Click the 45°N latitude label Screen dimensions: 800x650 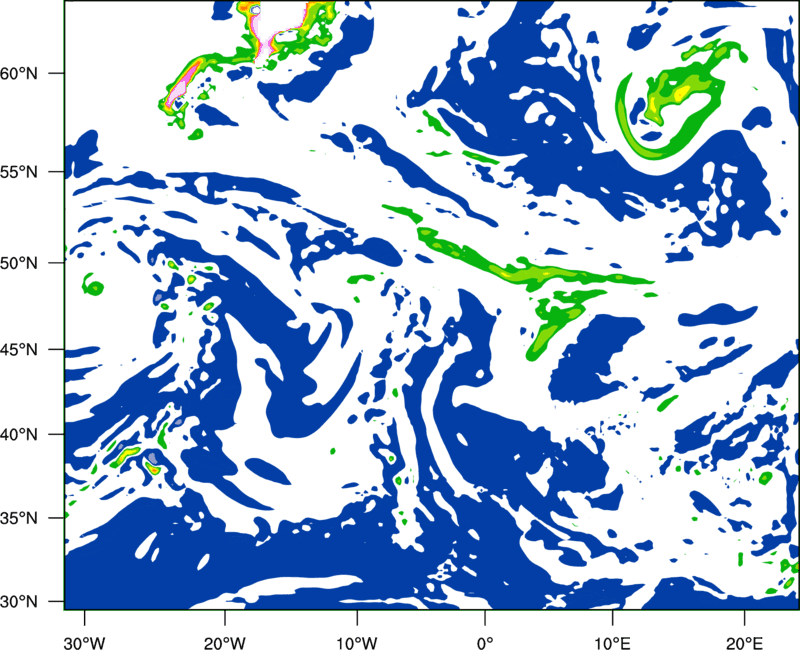click(x=19, y=350)
